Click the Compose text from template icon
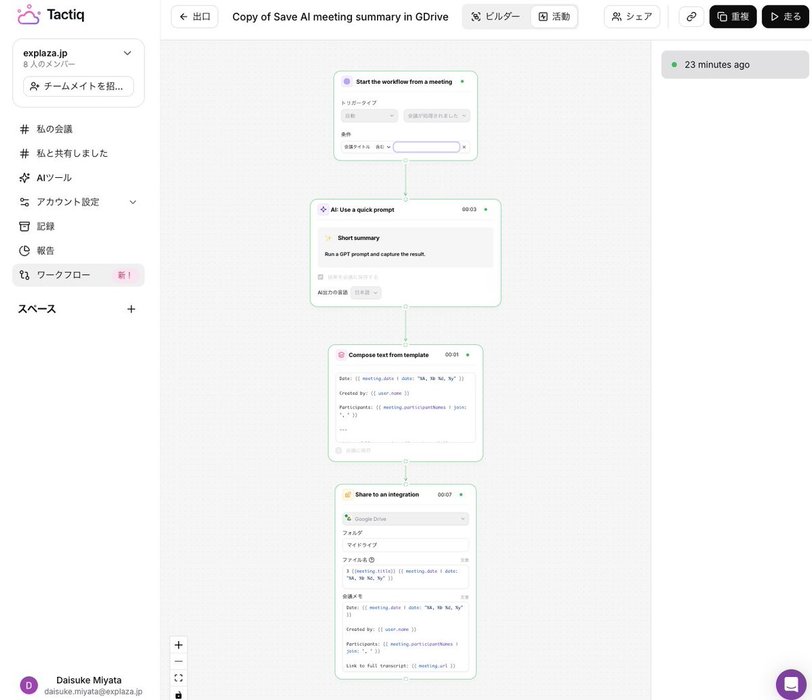Image resolution: width=812 pixels, height=700 pixels. pyautogui.click(x=341, y=355)
